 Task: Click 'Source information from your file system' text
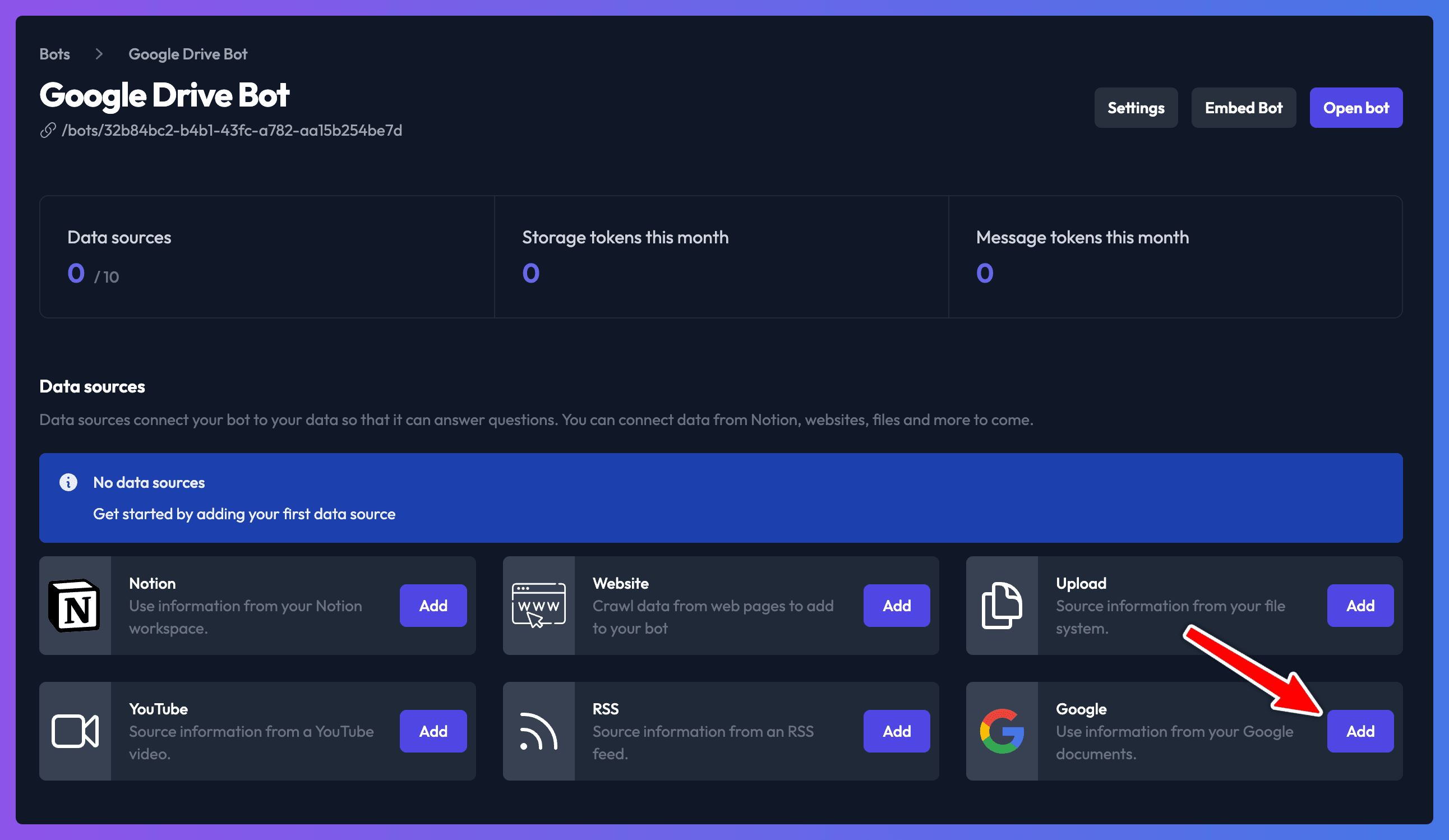(x=1170, y=617)
